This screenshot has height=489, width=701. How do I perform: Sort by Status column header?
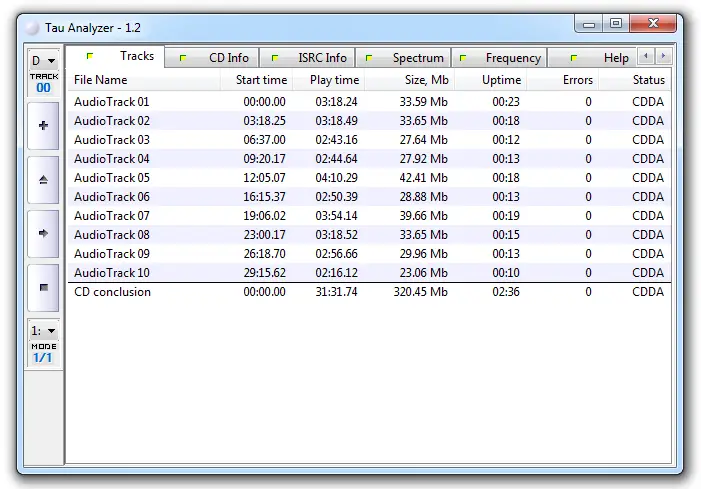[635, 80]
